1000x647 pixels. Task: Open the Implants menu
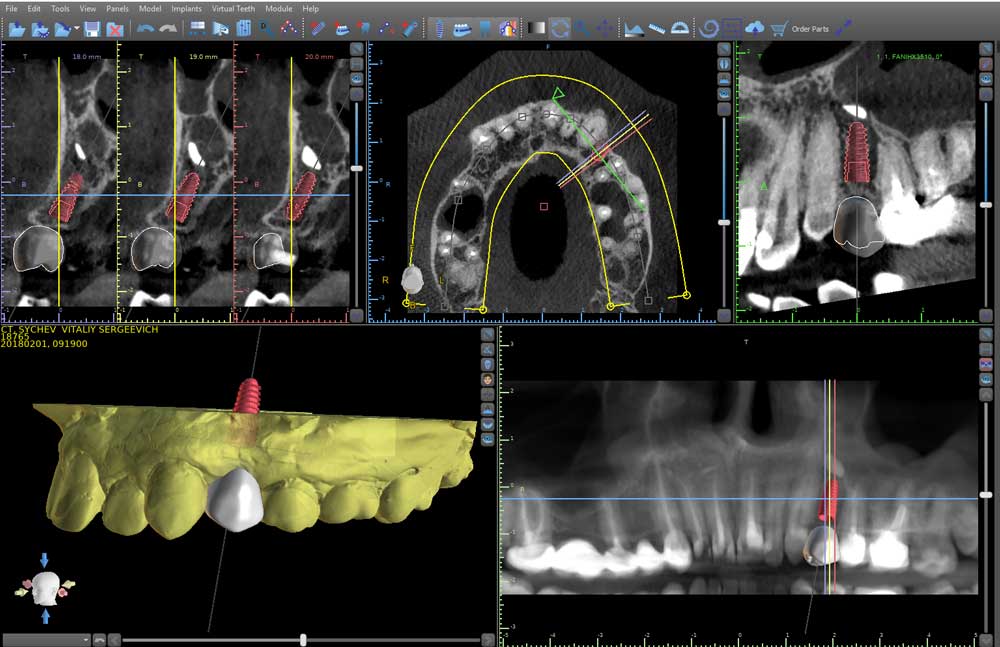[186, 8]
